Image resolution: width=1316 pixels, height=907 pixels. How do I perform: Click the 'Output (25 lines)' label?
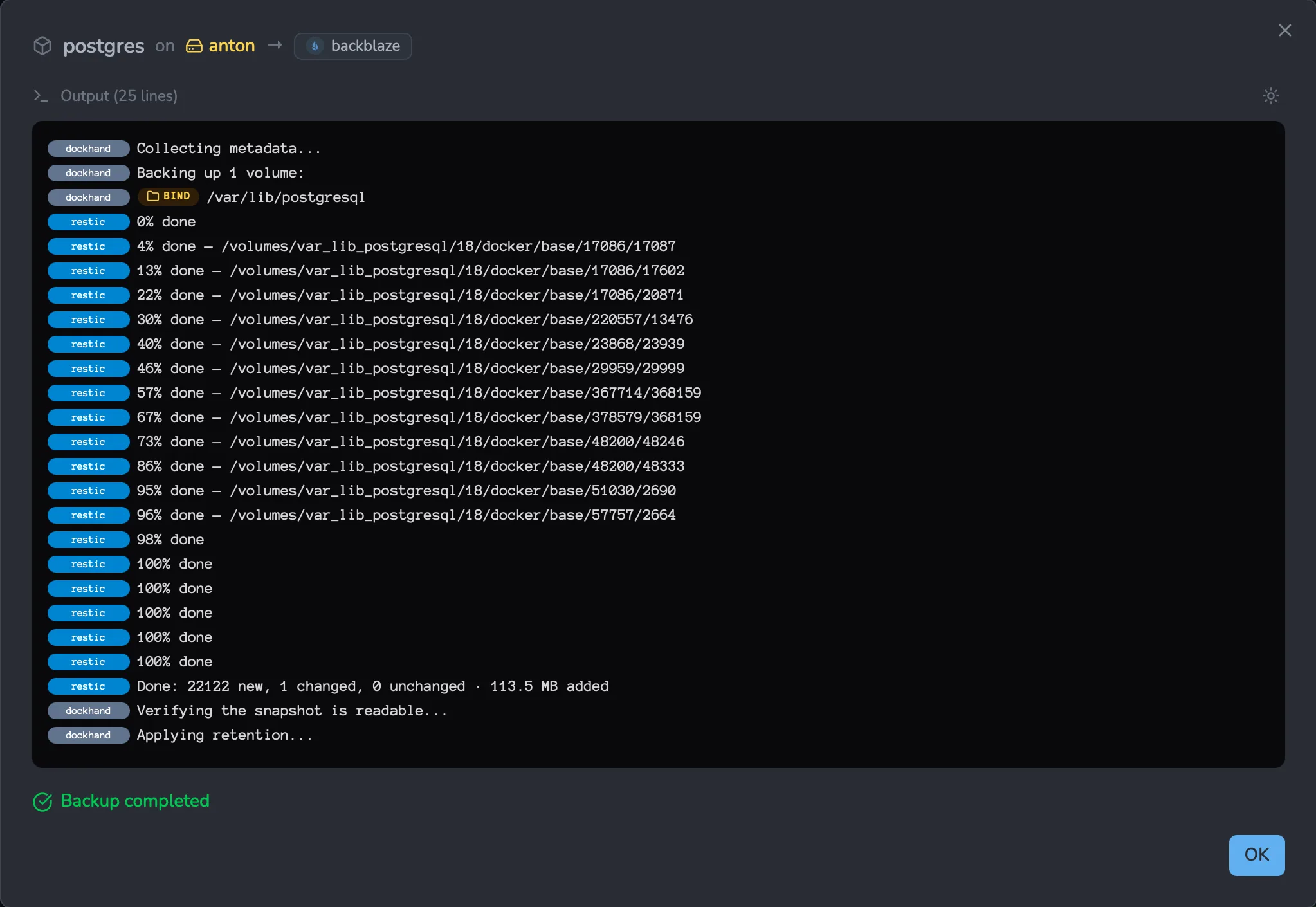pyautogui.click(x=119, y=96)
